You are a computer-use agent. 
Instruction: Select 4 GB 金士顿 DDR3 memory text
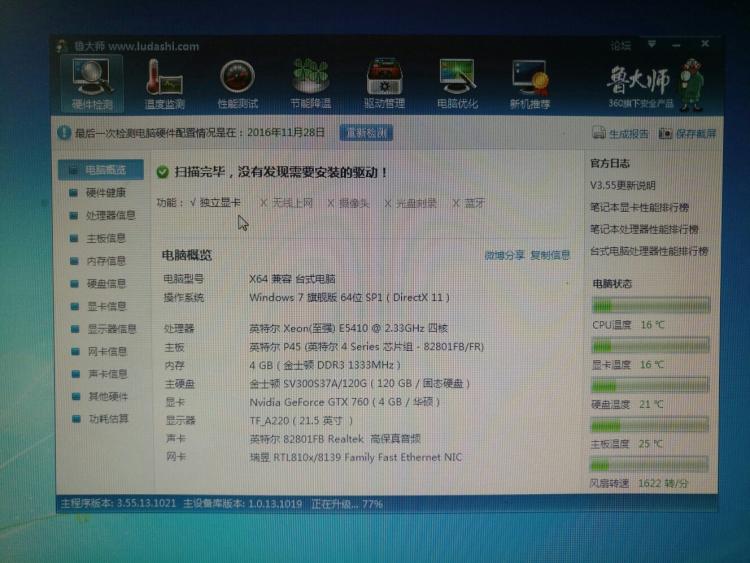tap(325, 365)
